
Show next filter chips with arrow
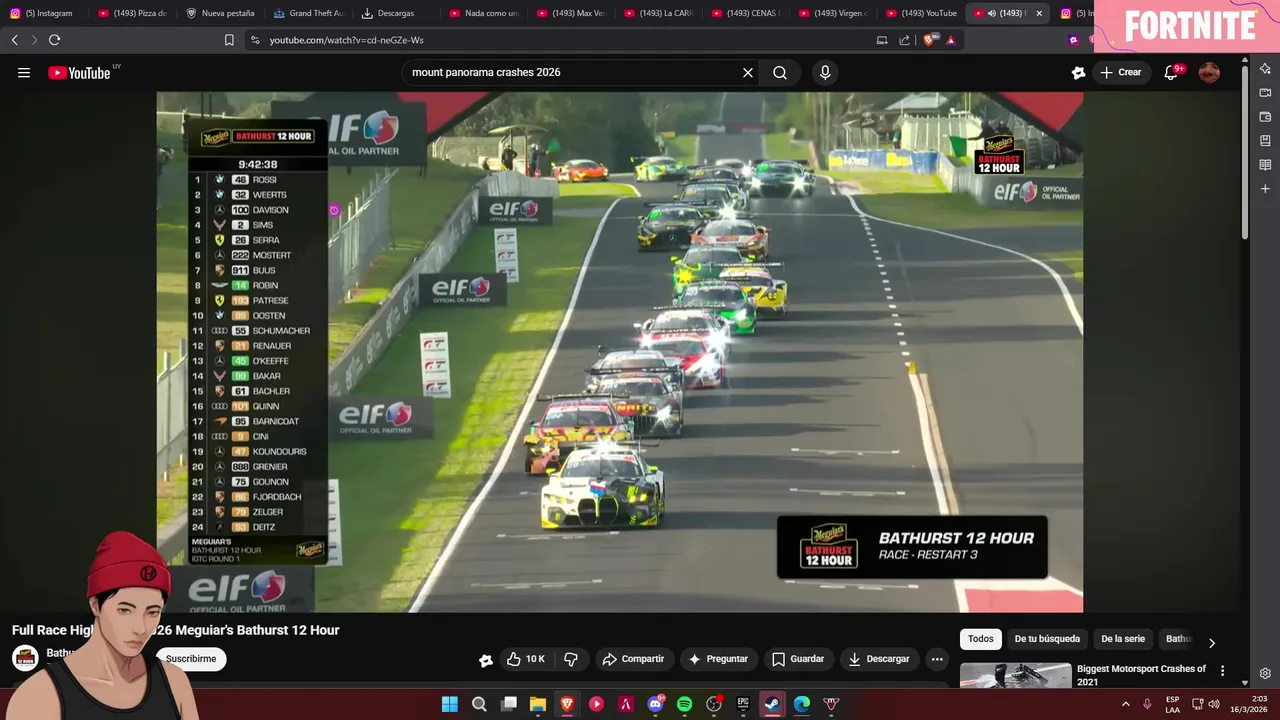[x=1212, y=643]
